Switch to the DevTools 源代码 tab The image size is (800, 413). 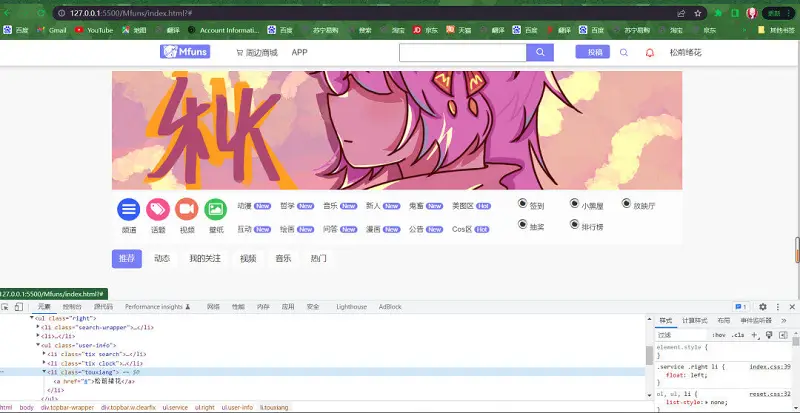click(103, 307)
